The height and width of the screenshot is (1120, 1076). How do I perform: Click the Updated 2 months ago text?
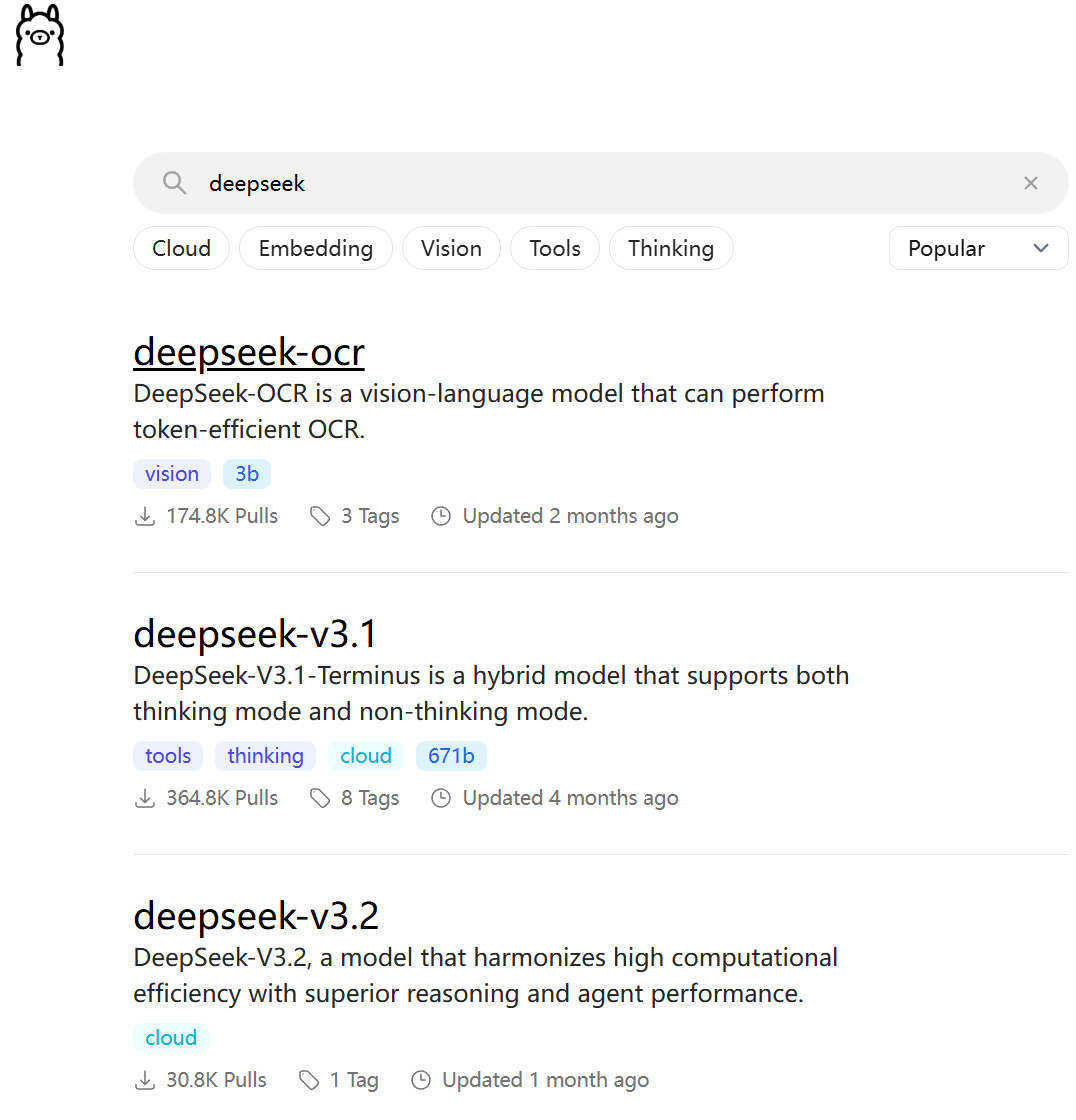point(571,516)
